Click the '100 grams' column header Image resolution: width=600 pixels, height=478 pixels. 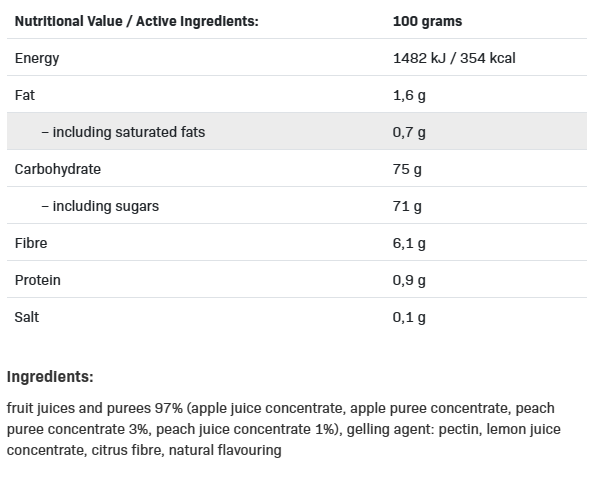(x=428, y=21)
